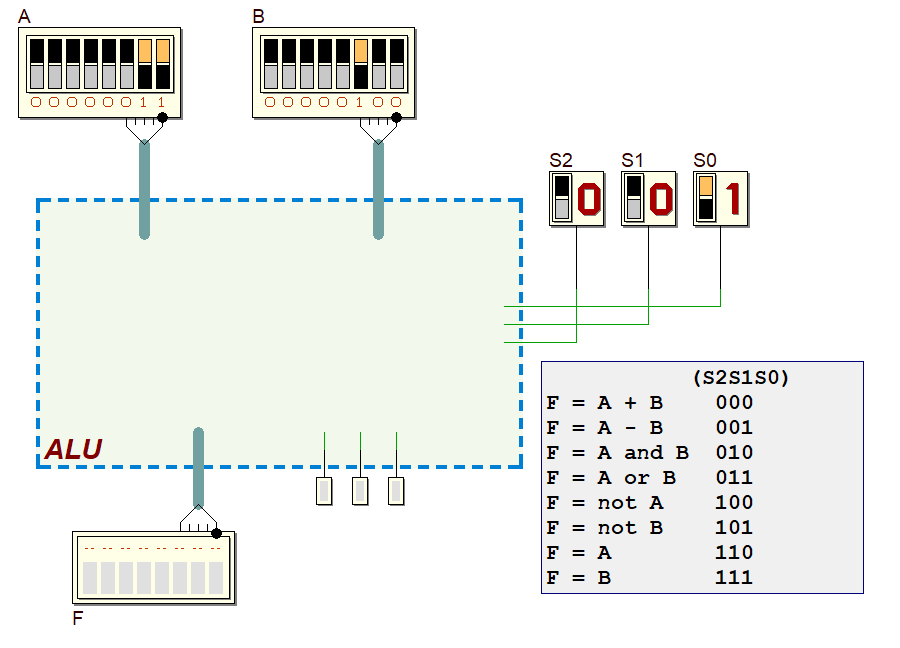Select the thick bus wire from B
This screenshot has width=900, height=648.
pyautogui.click(x=378, y=189)
